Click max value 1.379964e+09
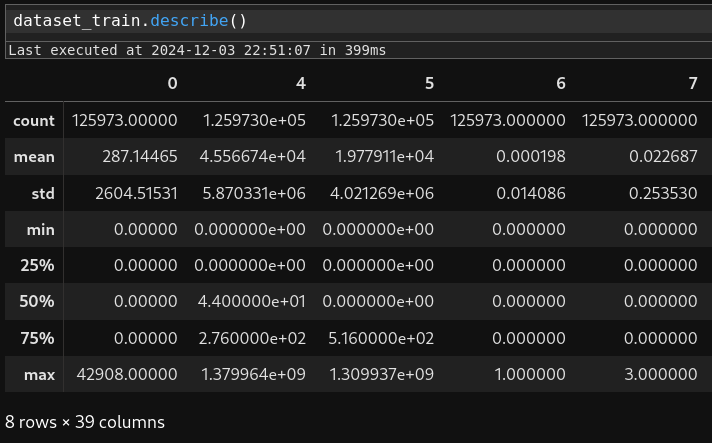 click(253, 374)
